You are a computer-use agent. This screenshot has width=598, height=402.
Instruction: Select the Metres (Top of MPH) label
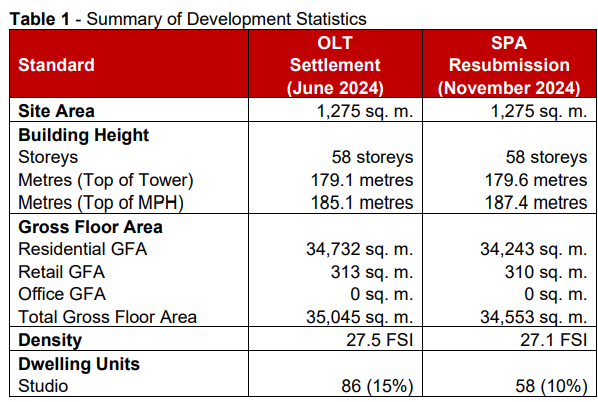pyautogui.click(x=101, y=203)
